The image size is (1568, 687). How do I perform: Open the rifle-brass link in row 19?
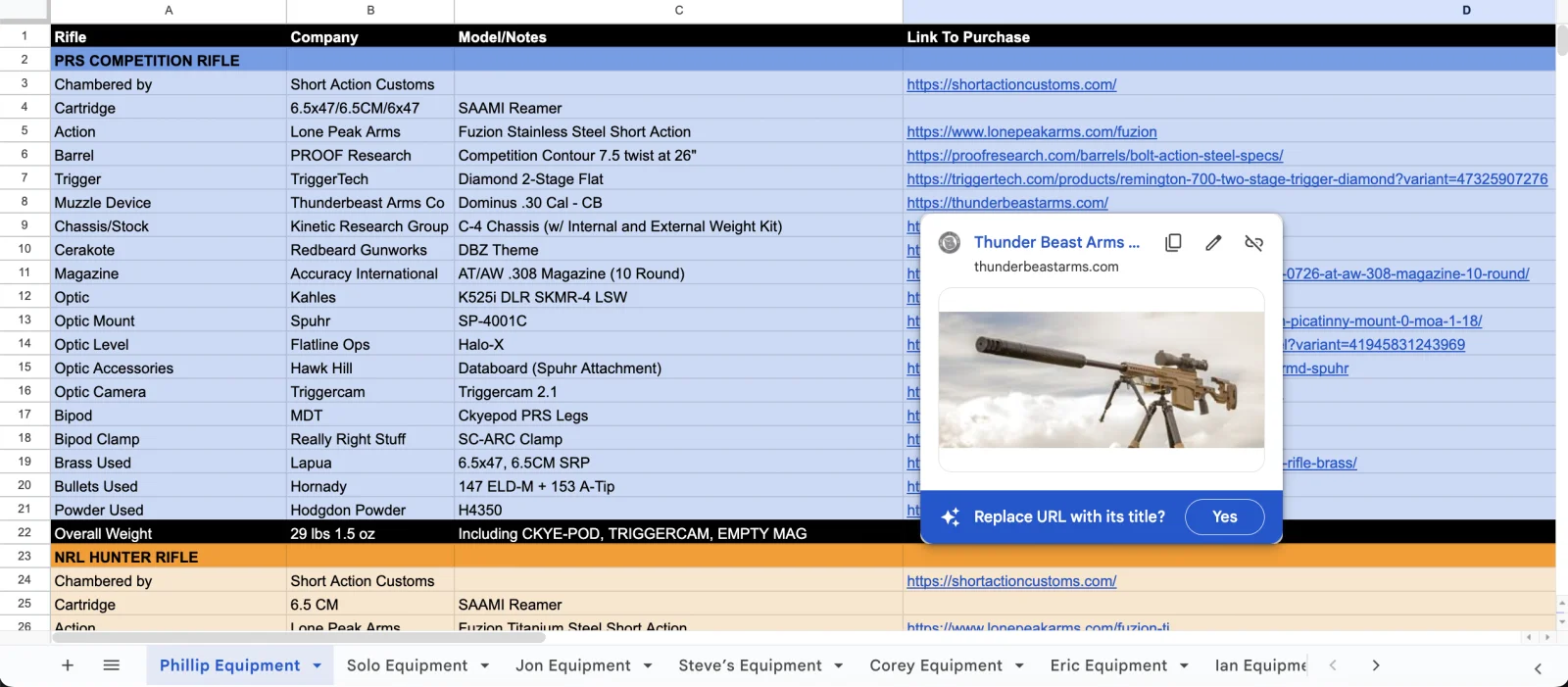point(1320,463)
